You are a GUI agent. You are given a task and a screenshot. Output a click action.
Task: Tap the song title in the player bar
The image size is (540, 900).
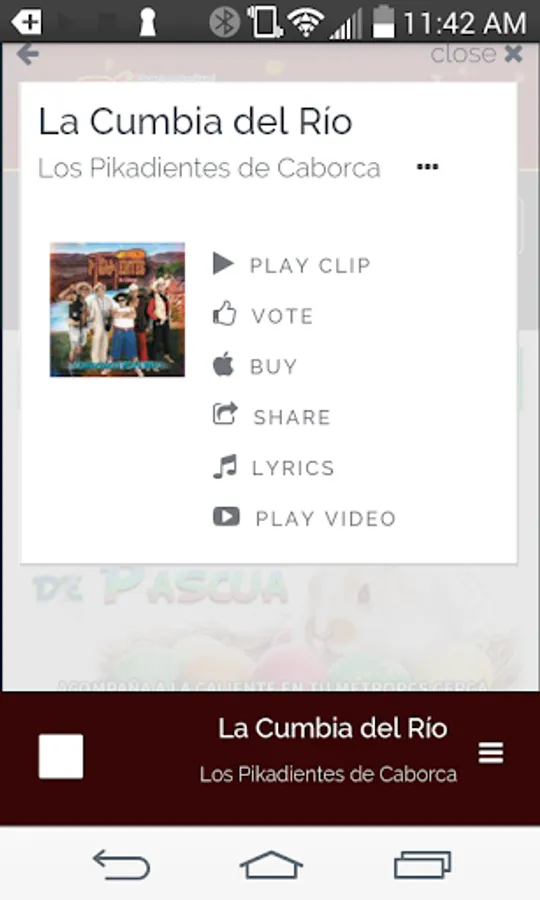pyautogui.click(x=333, y=729)
